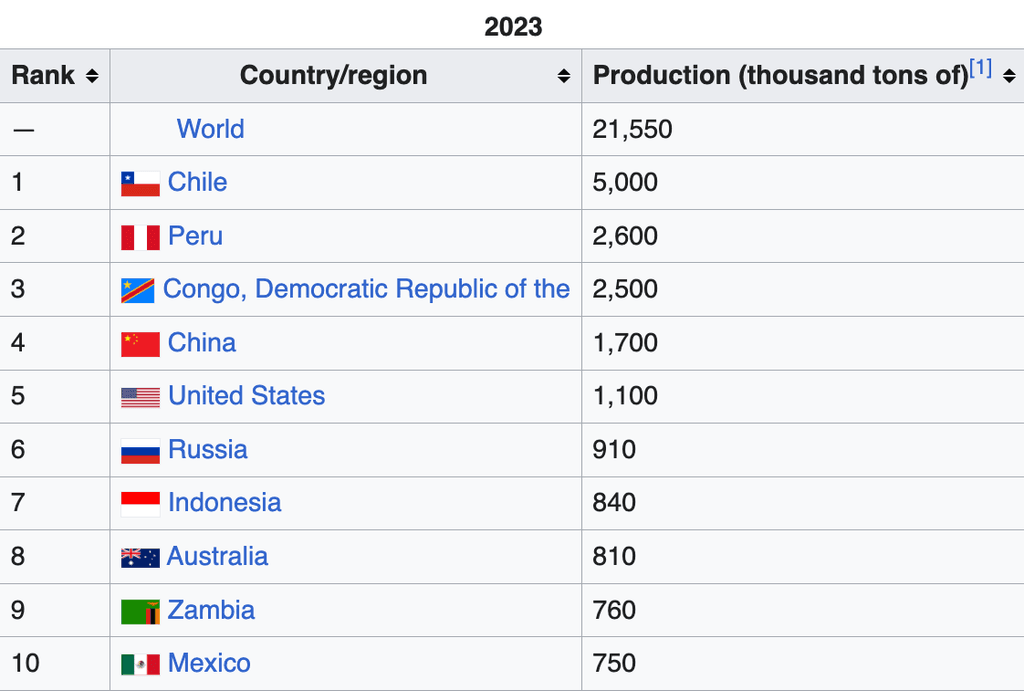Click the Russia flag icon

[x=140, y=451]
